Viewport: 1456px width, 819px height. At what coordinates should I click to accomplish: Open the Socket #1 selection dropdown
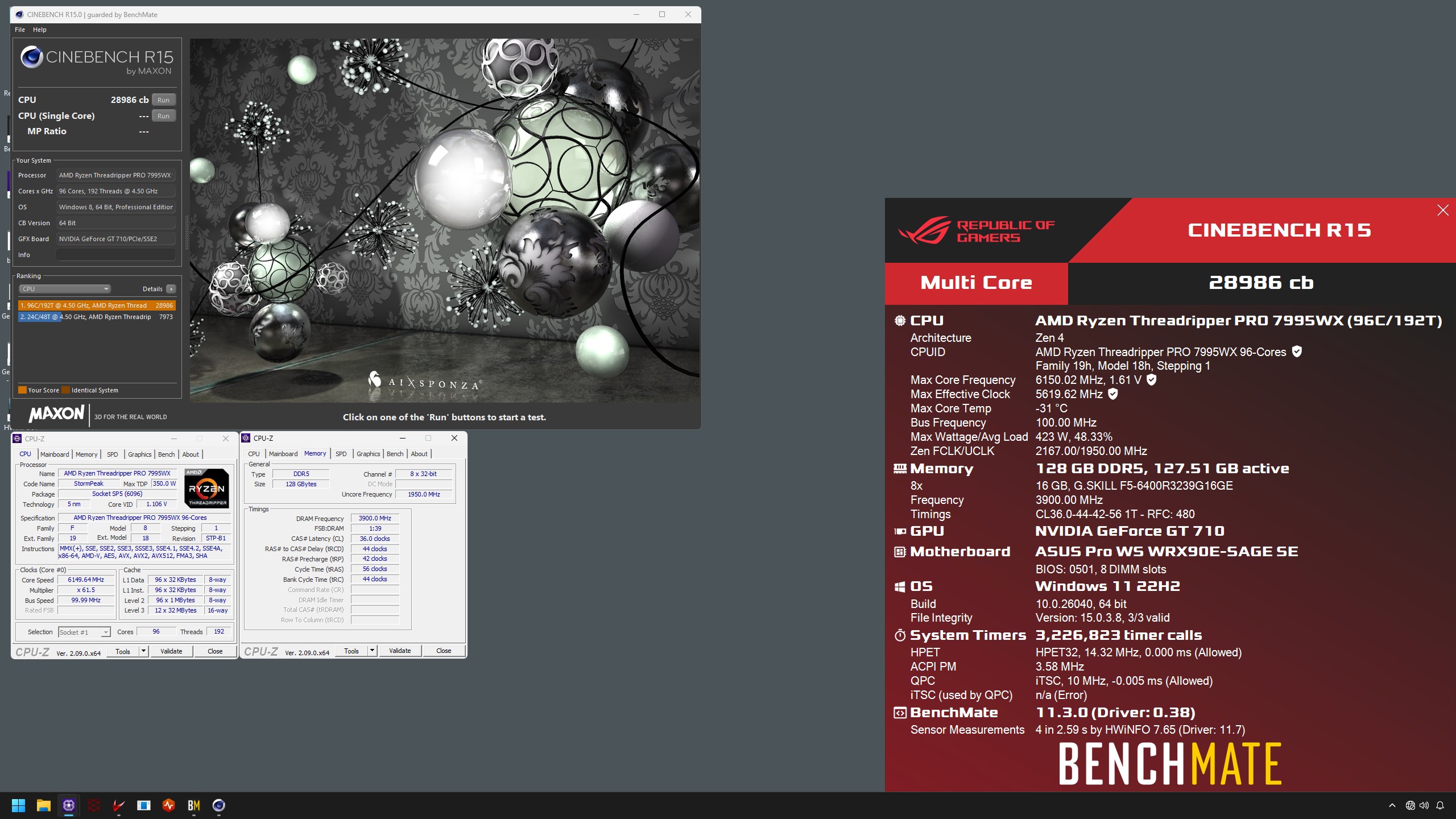click(84, 632)
